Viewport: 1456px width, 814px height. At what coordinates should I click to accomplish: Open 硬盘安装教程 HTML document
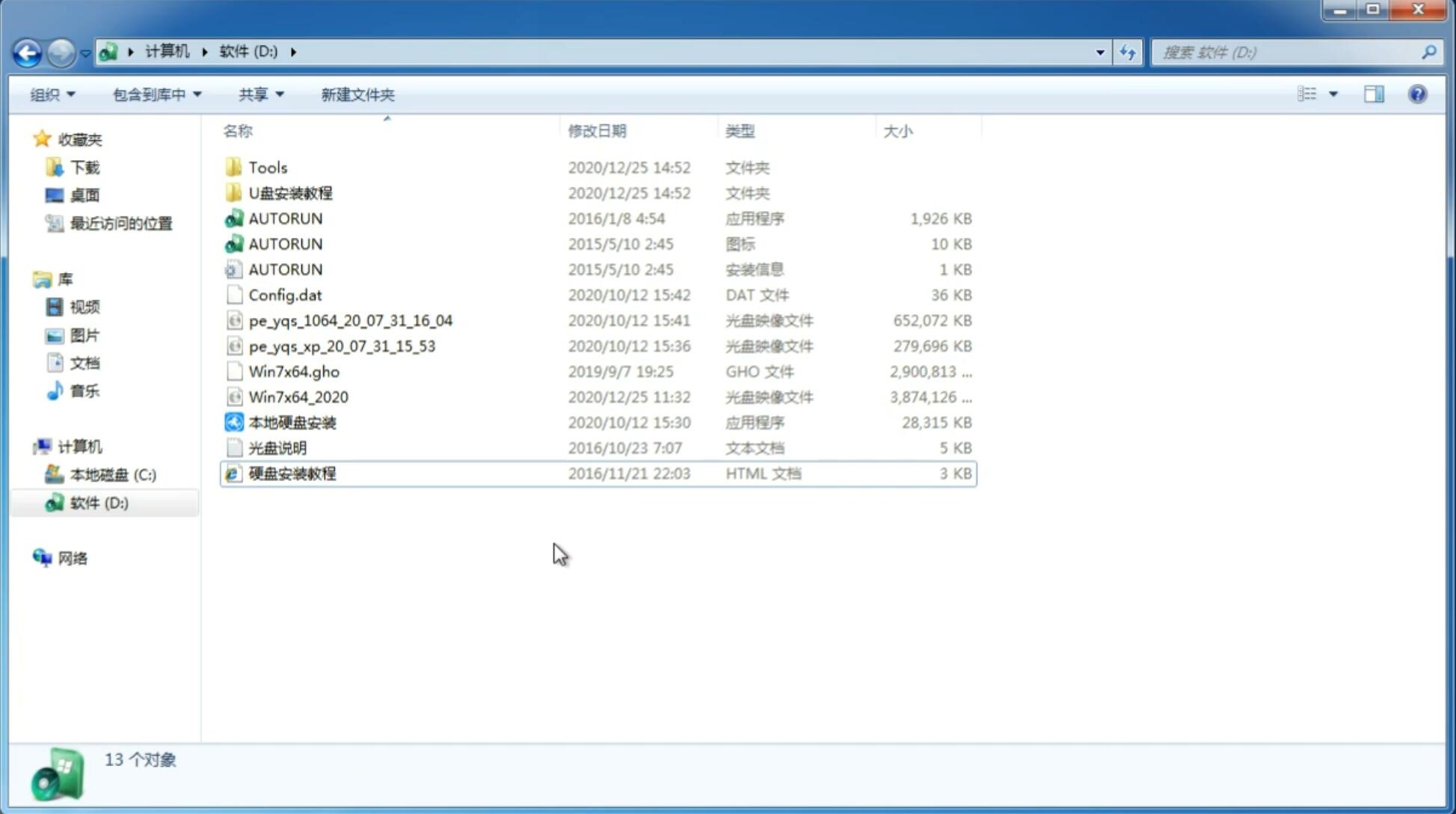[x=292, y=473]
